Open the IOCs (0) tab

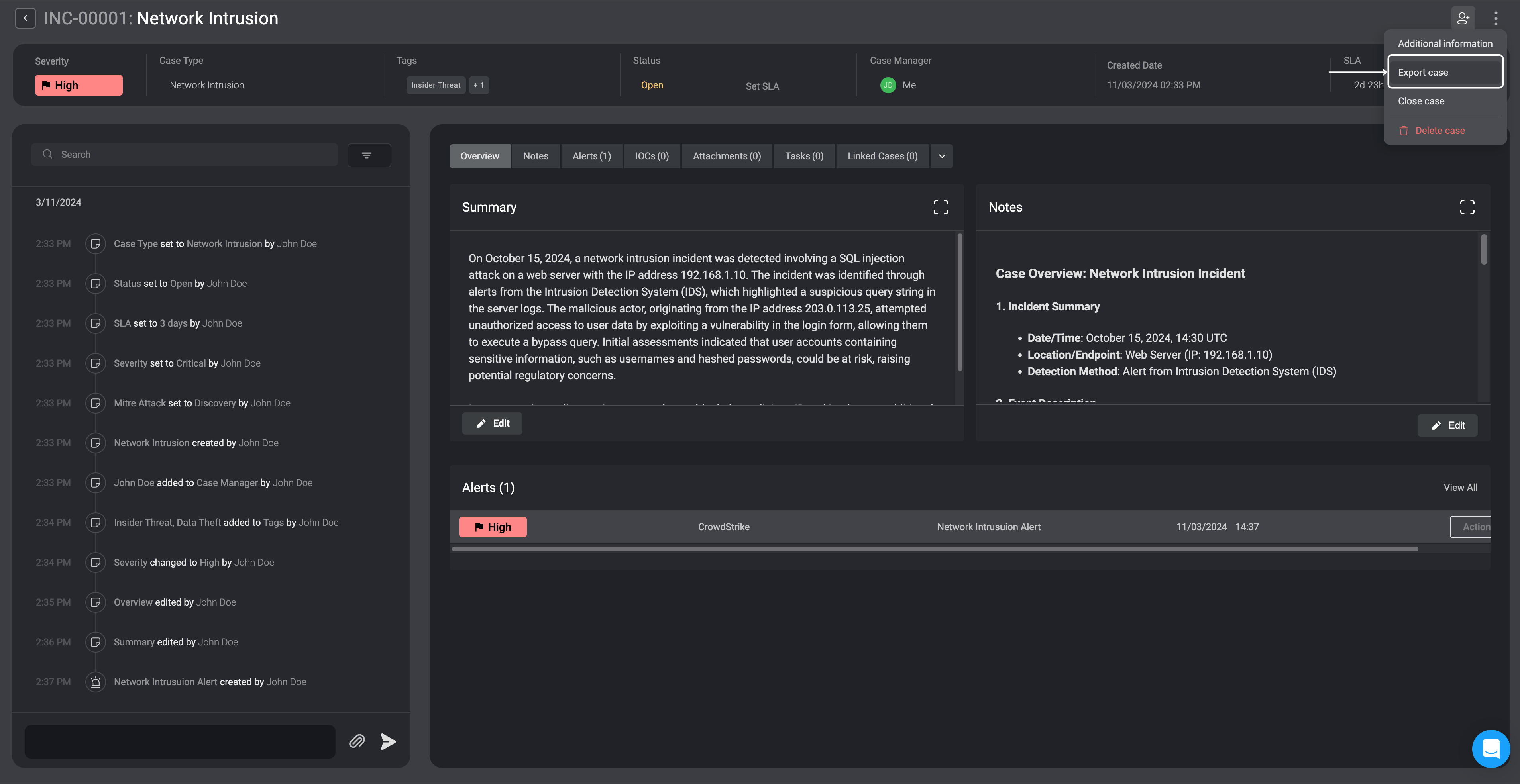point(652,156)
